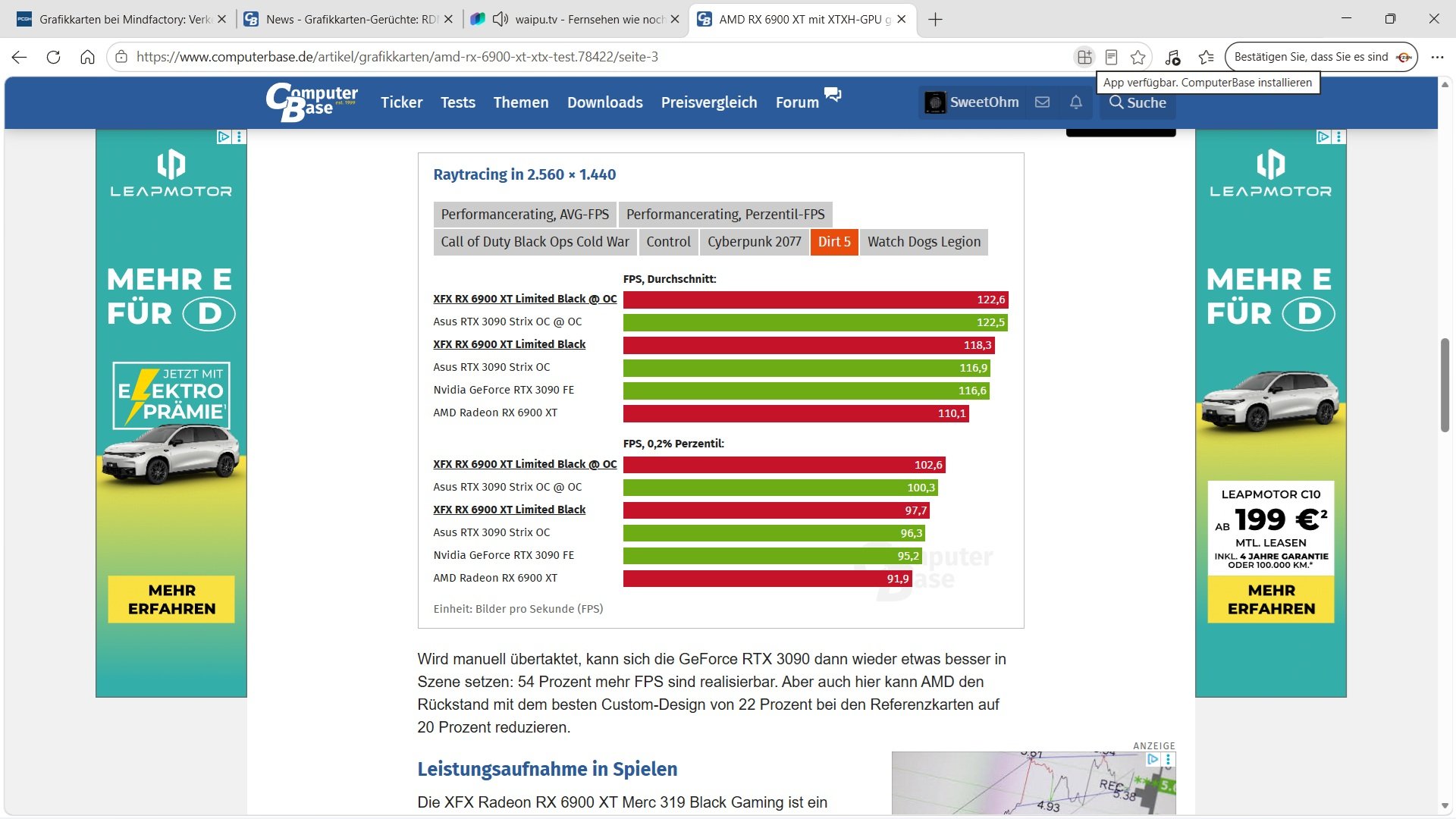The width and height of the screenshot is (1456, 819).
Task: Show the Control benchmark chart
Action: (x=668, y=242)
